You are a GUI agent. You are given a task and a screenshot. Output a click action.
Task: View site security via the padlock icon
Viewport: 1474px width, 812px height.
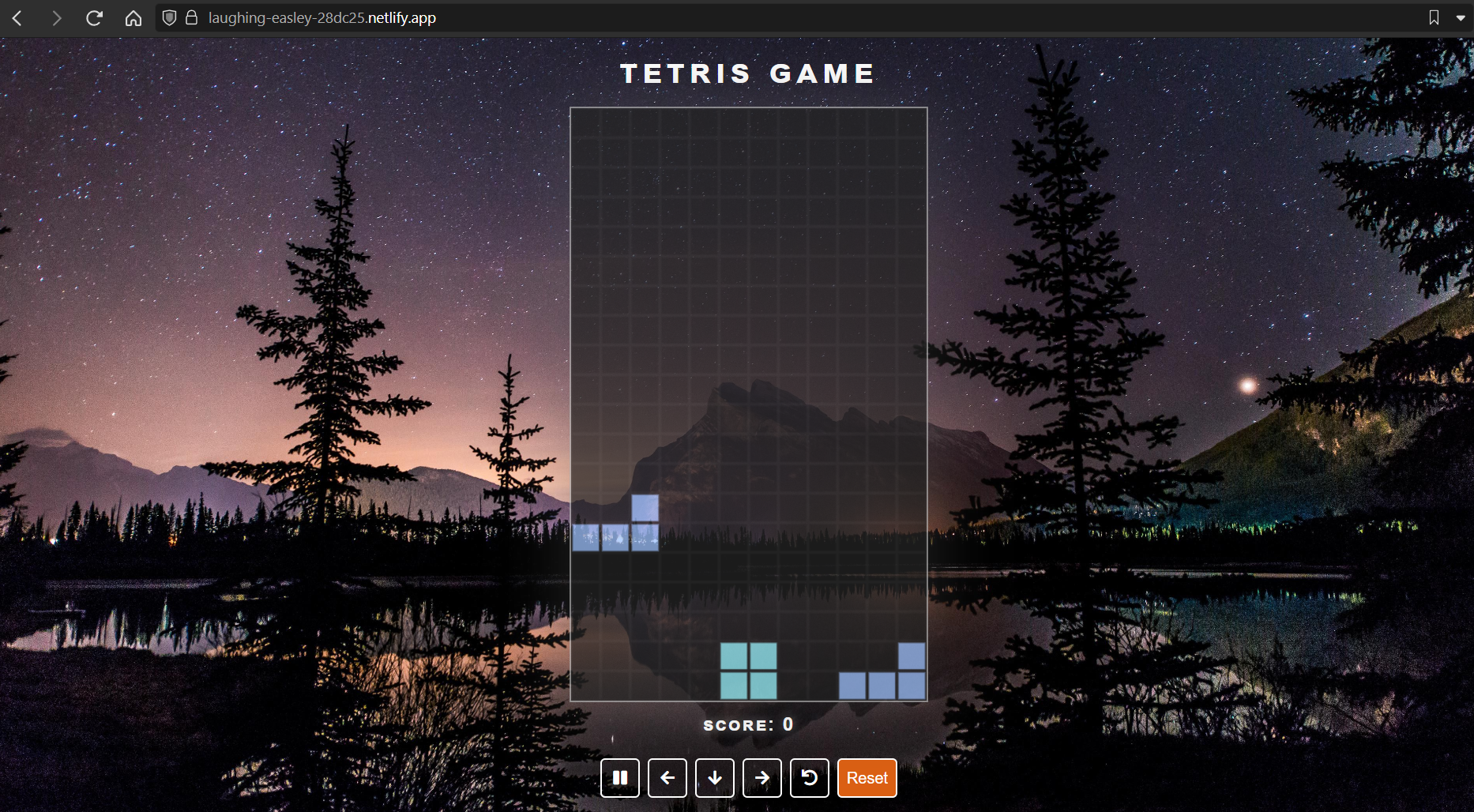click(x=191, y=17)
